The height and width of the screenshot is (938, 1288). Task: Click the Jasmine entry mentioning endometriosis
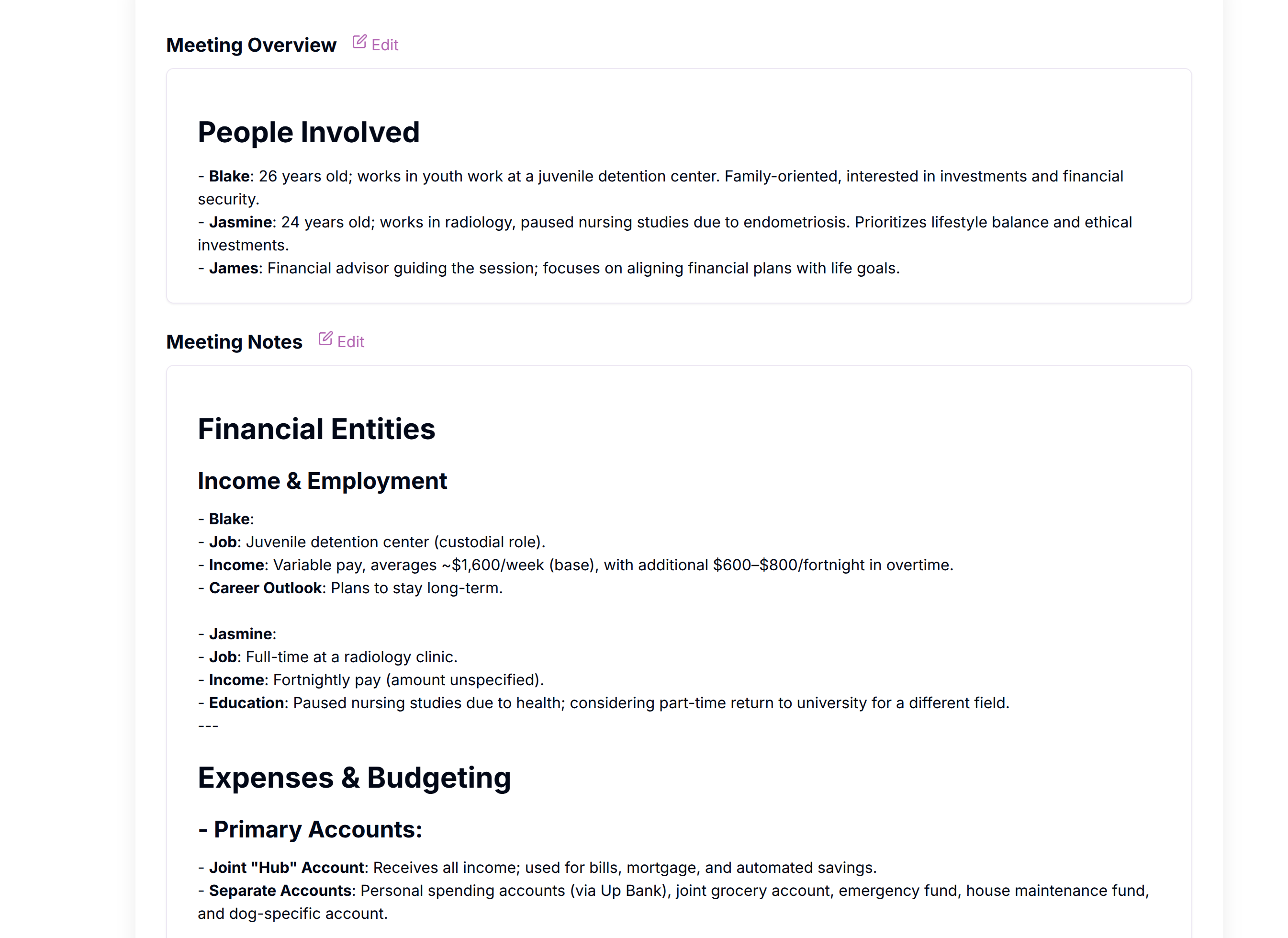[665, 234]
